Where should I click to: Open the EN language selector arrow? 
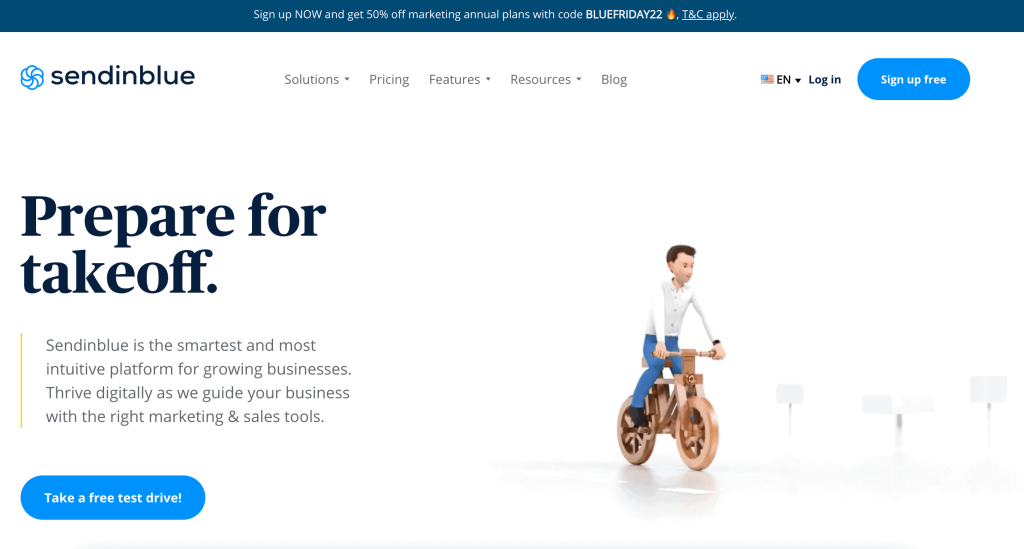[x=798, y=80]
